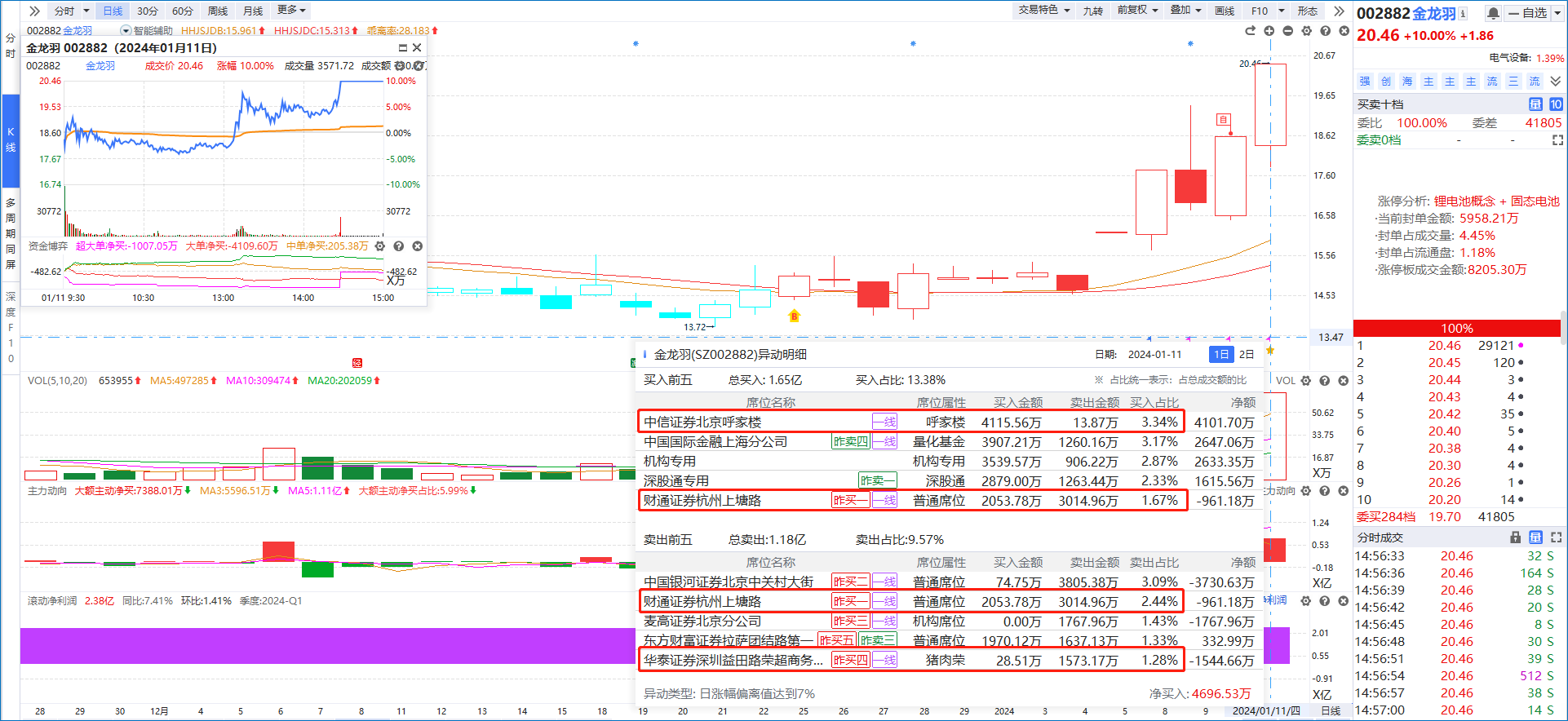Click the yellow star marker below chart
The height and width of the screenshot is (721, 1568).
1269,351
